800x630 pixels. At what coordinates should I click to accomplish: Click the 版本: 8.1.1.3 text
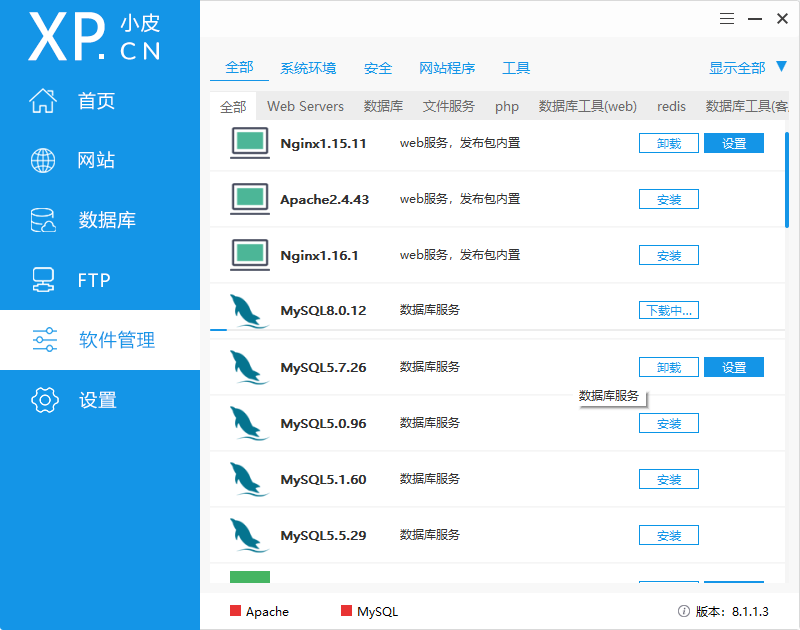pyautogui.click(x=732, y=611)
